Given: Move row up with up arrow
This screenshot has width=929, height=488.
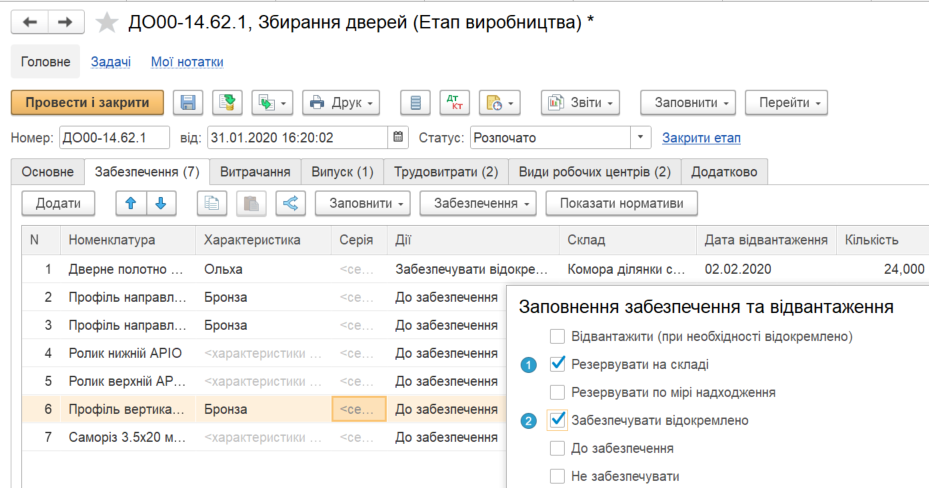Looking at the screenshot, I should (130, 203).
